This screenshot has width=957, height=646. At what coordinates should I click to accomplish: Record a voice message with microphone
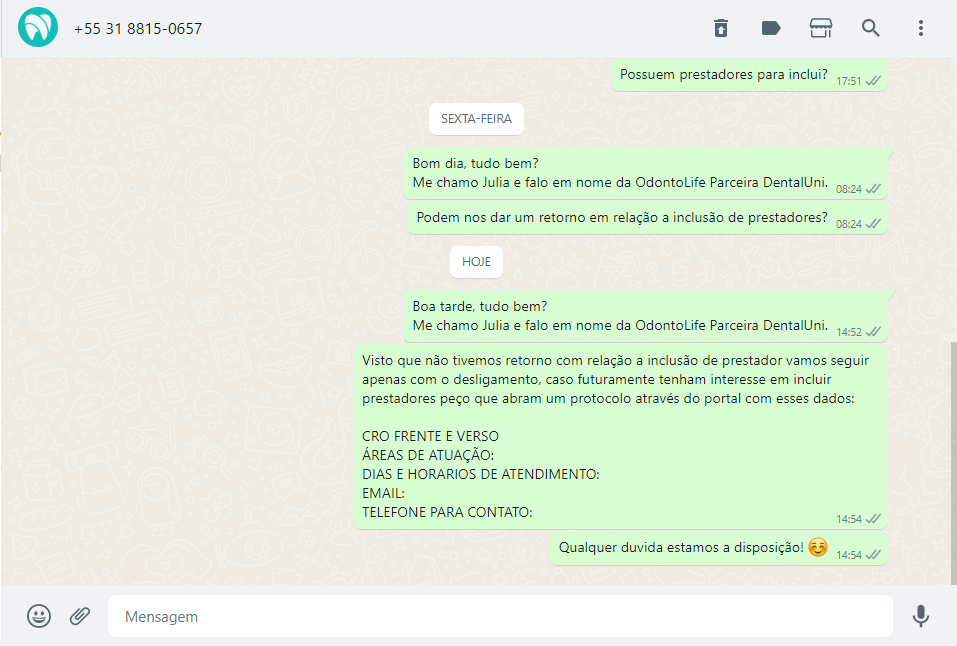click(x=920, y=616)
